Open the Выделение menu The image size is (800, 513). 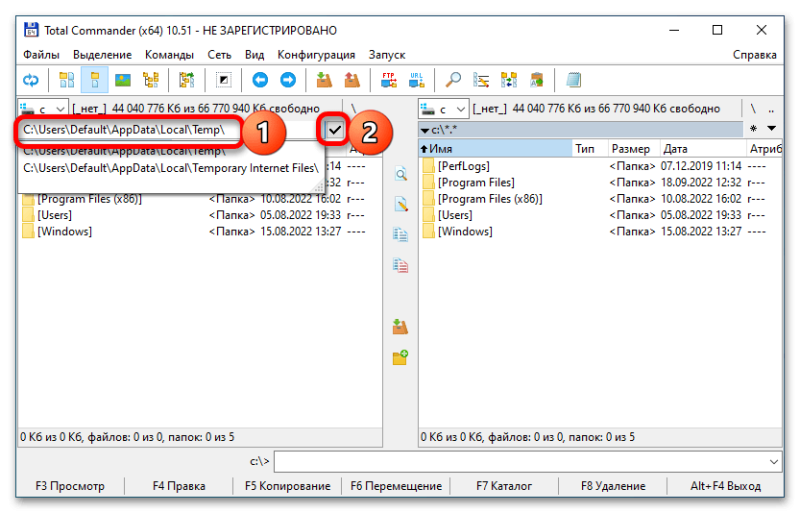101,55
